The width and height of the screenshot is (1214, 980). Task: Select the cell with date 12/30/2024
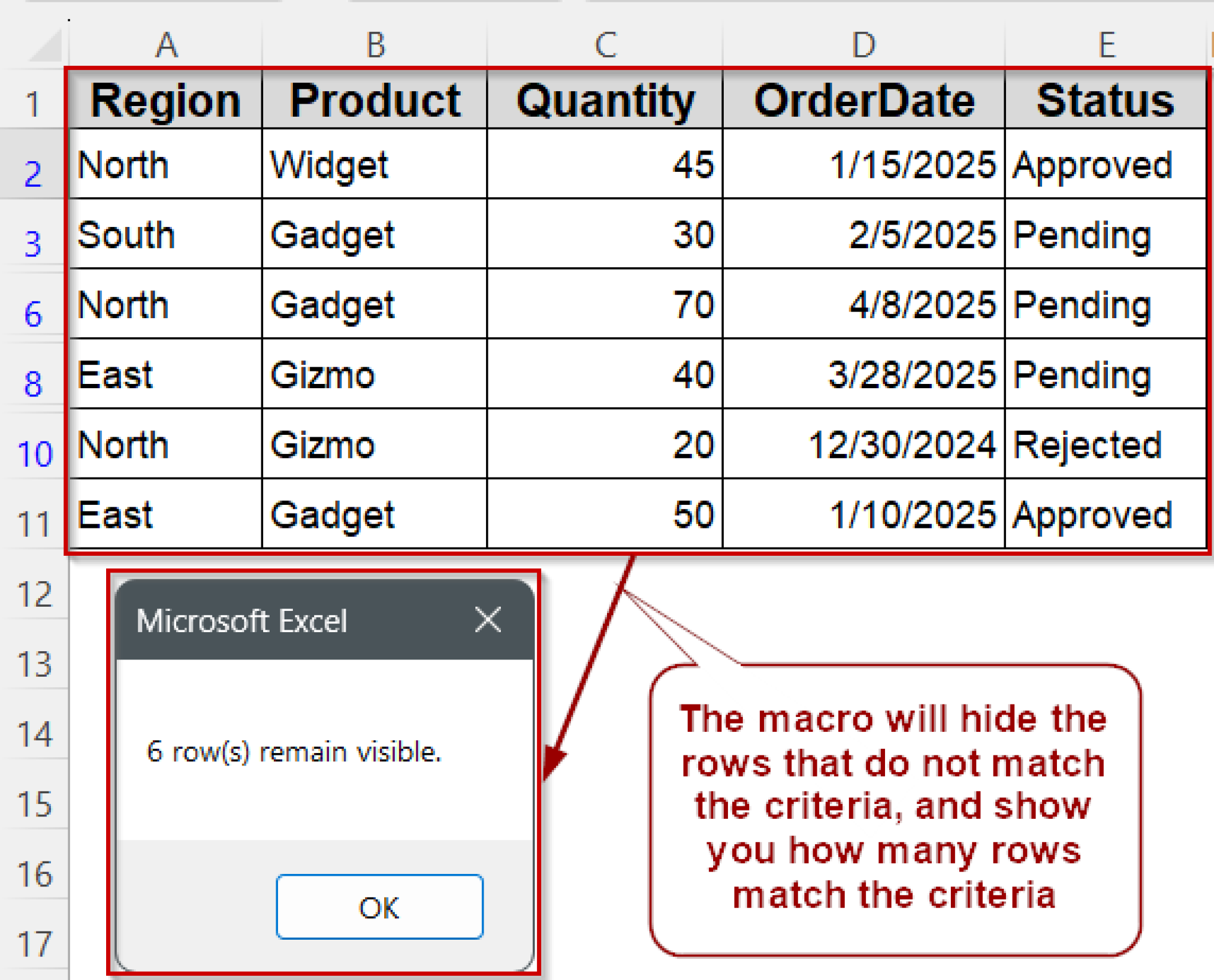pos(864,444)
